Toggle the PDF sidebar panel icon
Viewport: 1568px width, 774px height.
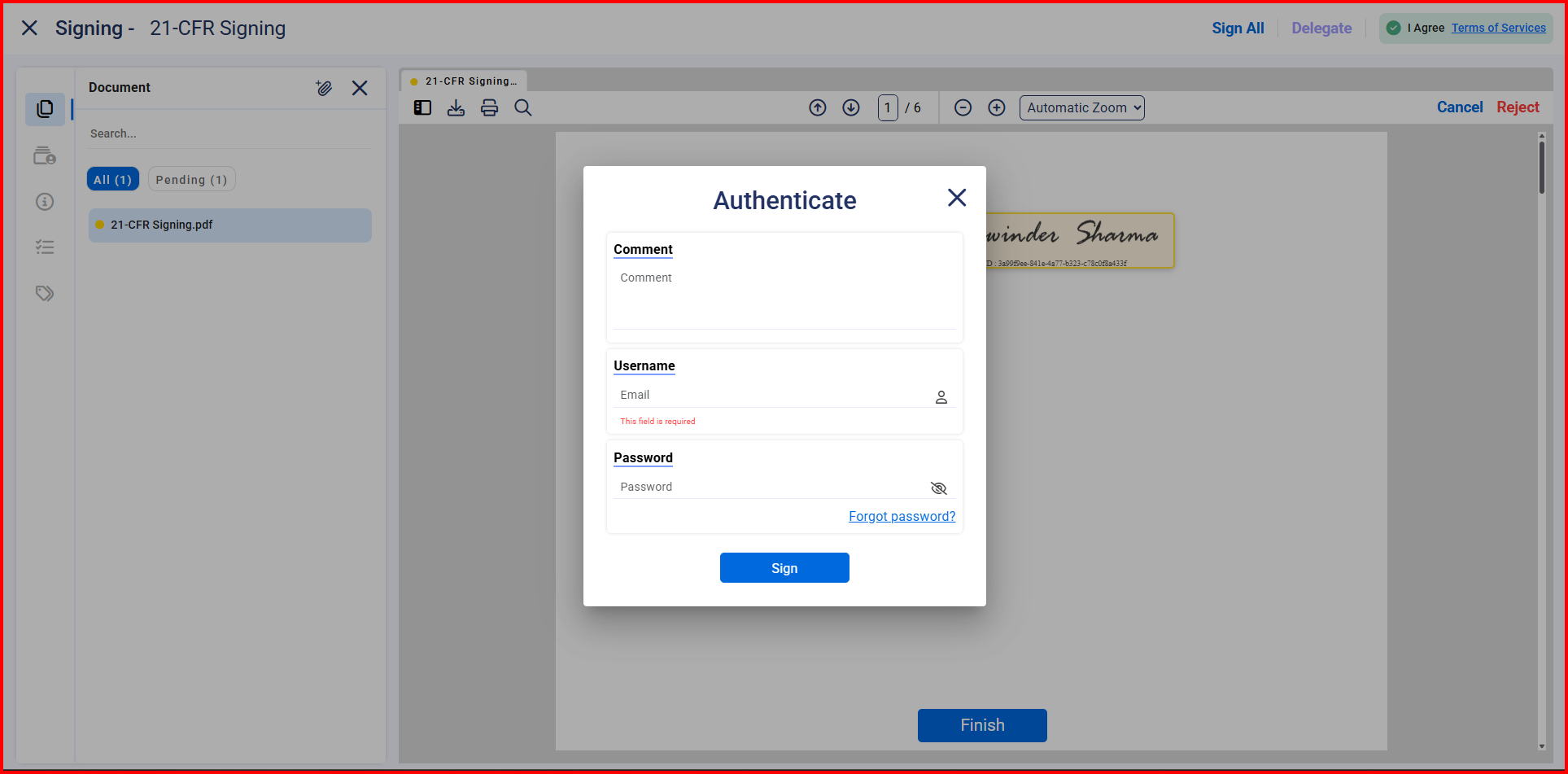pyautogui.click(x=422, y=107)
